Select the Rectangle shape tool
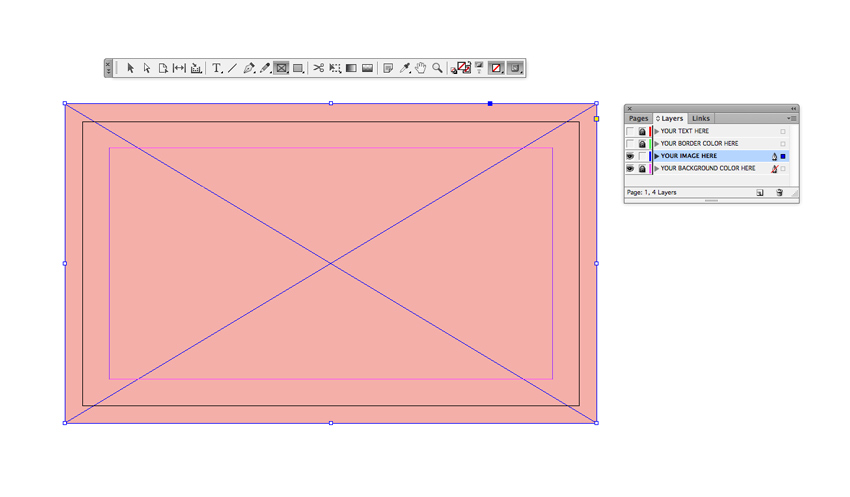The image size is (850, 497). point(298,68)
